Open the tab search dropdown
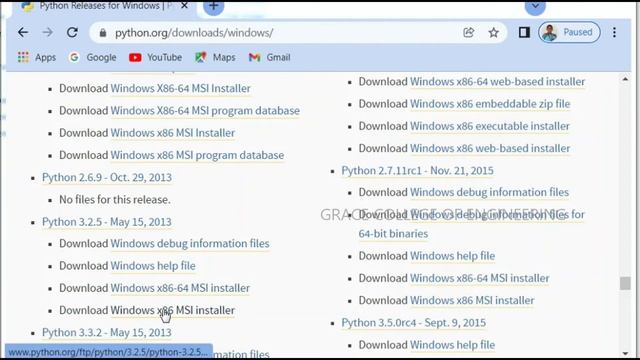Image resolution: width=640 pixels, height=360 pixels. pos(535,6)
